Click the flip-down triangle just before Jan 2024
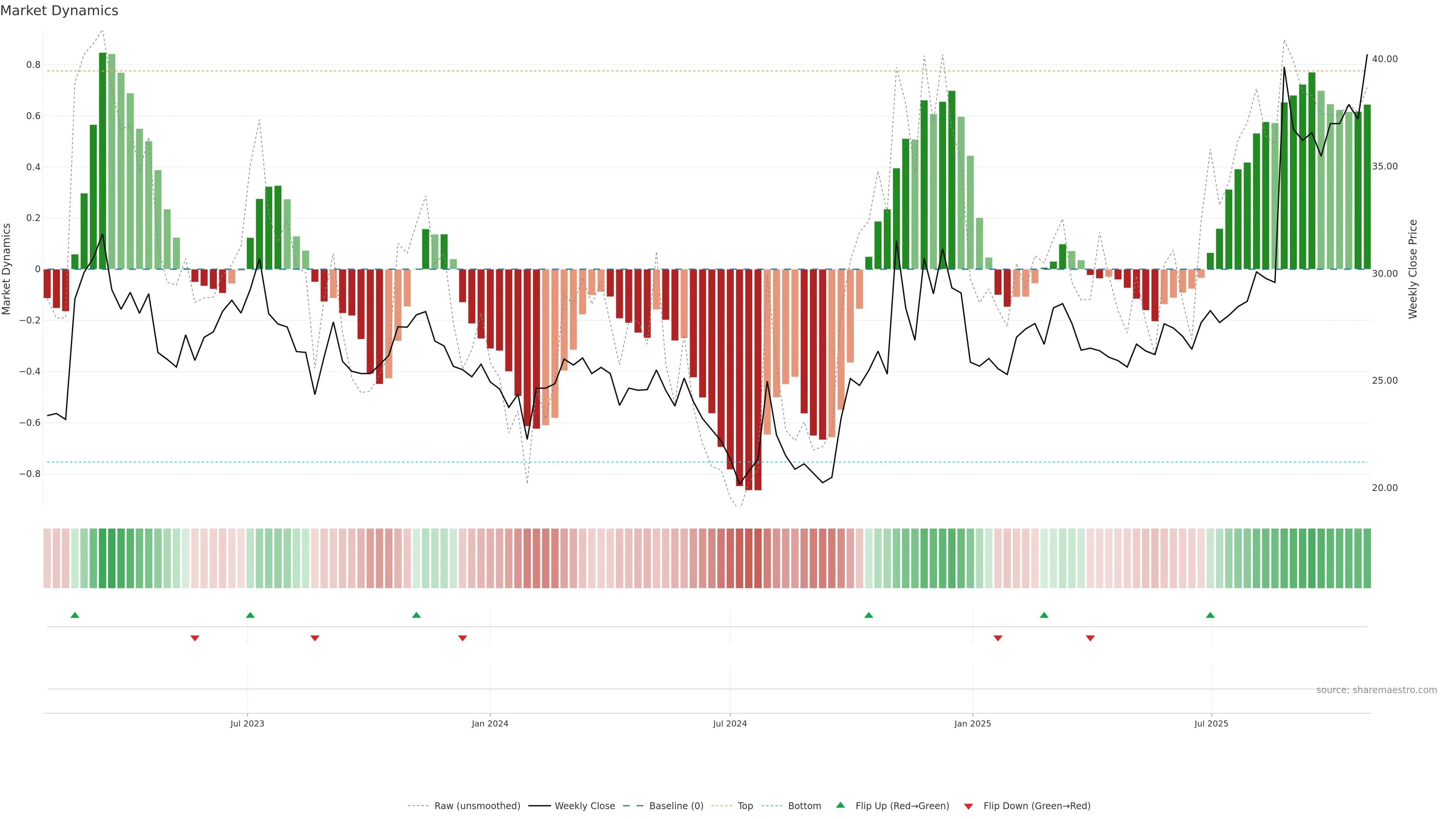Image resolution: width=1456 pixels, height=819 pixels. pos(462,638)
